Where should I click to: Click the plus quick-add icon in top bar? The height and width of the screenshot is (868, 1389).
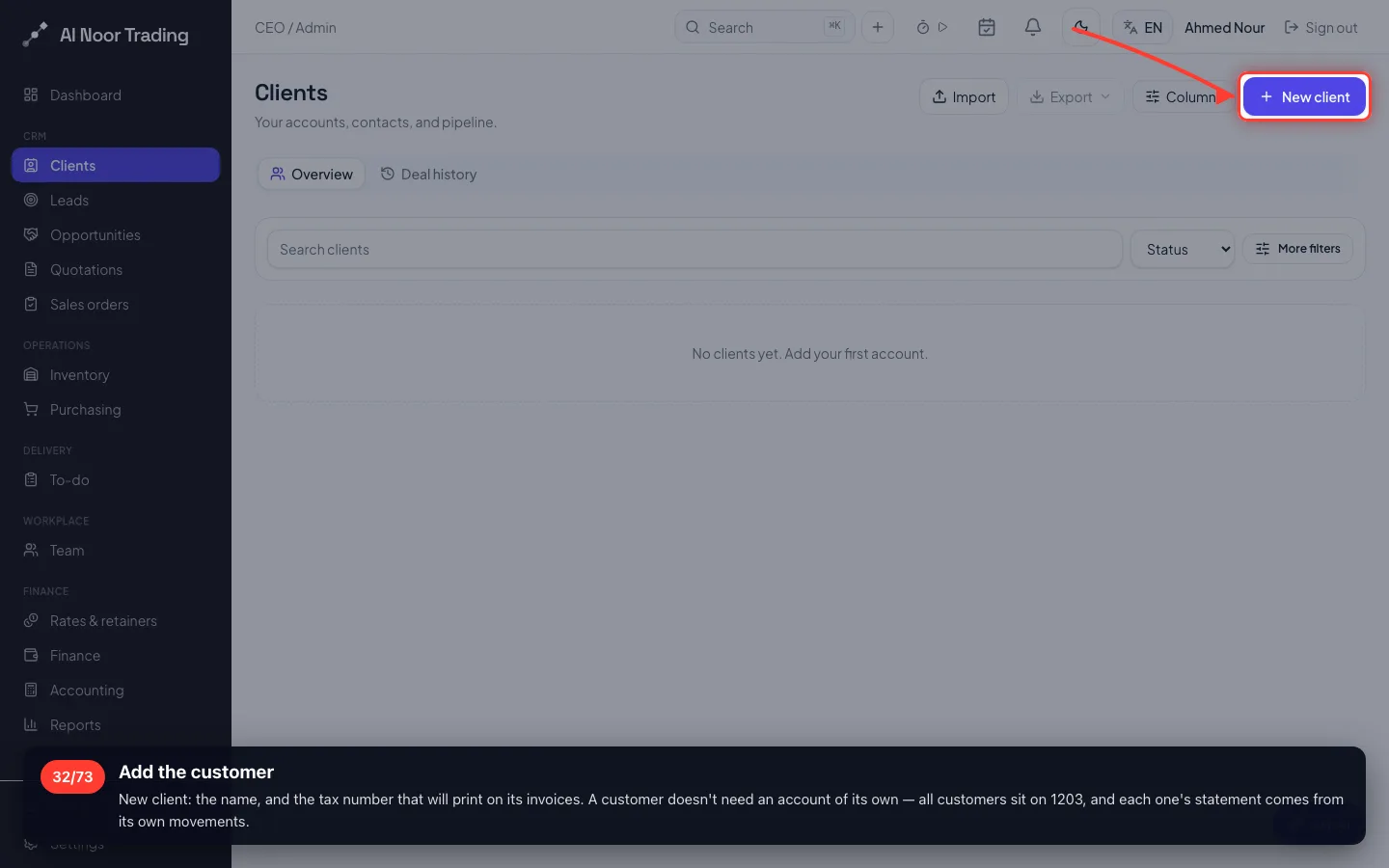(x=878, y=27)
